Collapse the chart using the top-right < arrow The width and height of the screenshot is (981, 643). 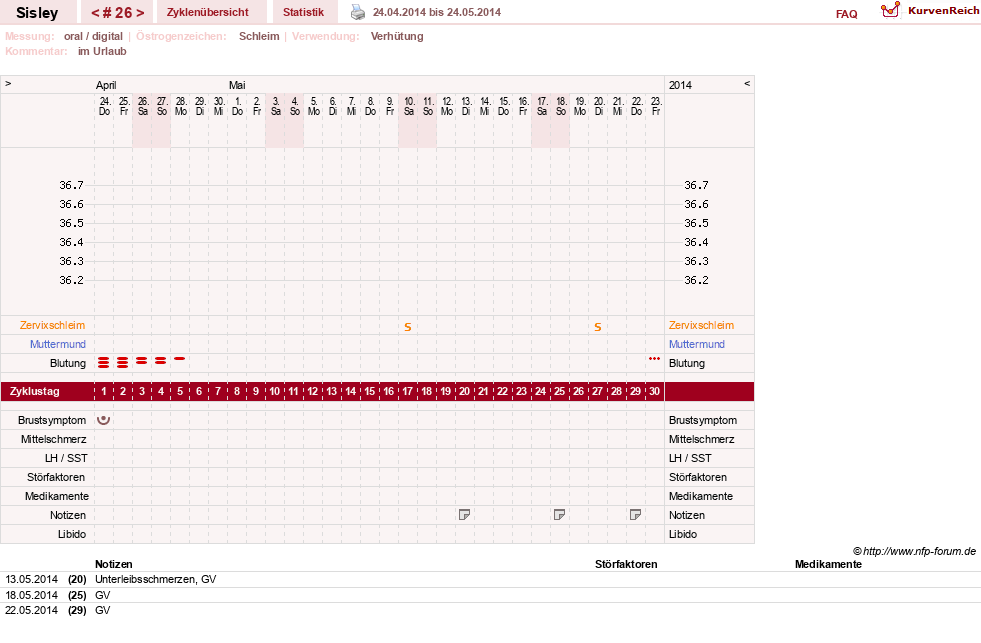tap(746, 83)
